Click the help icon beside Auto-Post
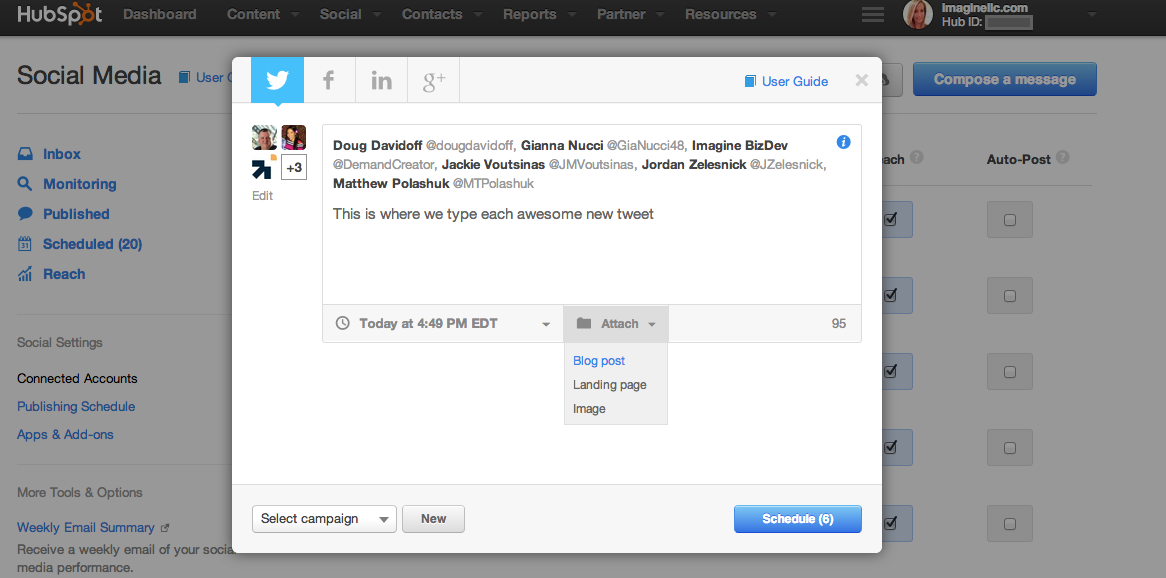 [x=1063, y=158]
